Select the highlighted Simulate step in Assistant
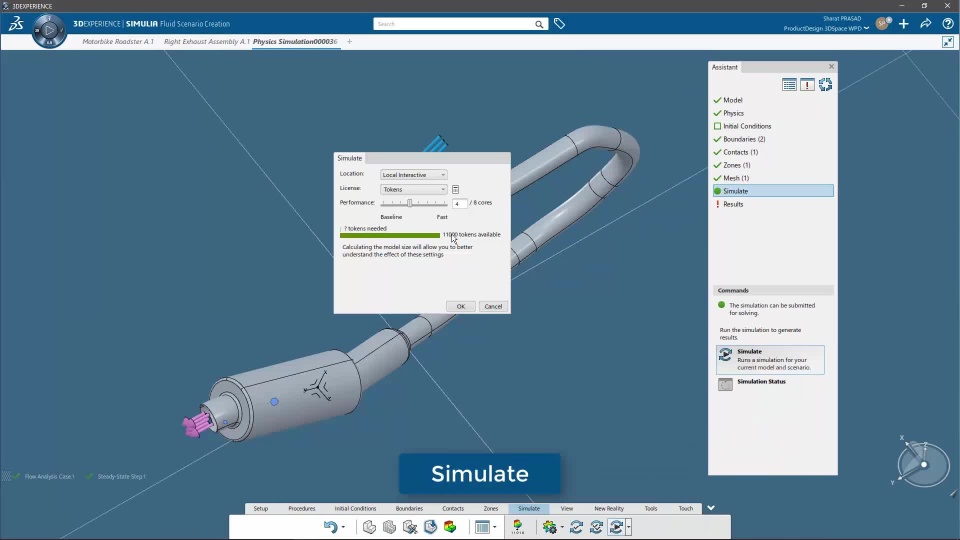The height and width of the screenshot is (540, 960). [773, 191]
